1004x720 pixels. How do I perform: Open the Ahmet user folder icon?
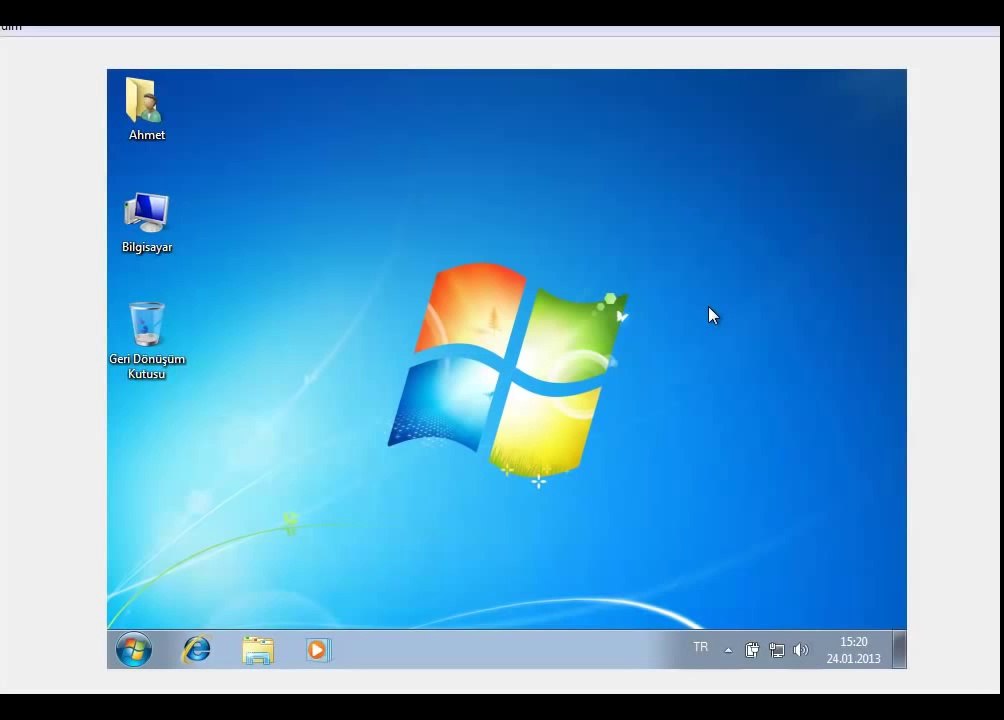146,109
